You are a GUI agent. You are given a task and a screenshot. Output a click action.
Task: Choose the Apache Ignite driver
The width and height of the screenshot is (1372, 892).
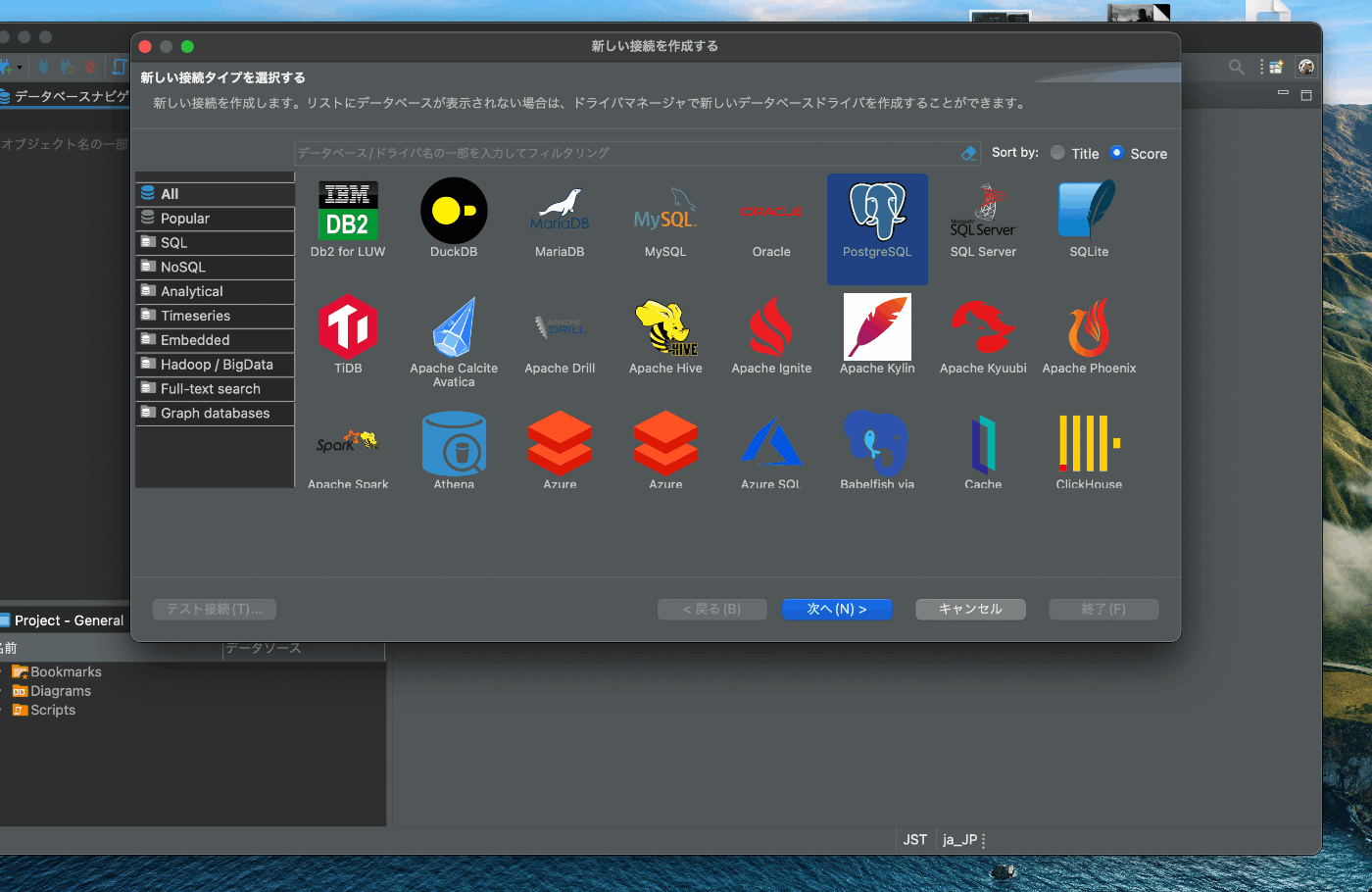click(x=771, y=327)
